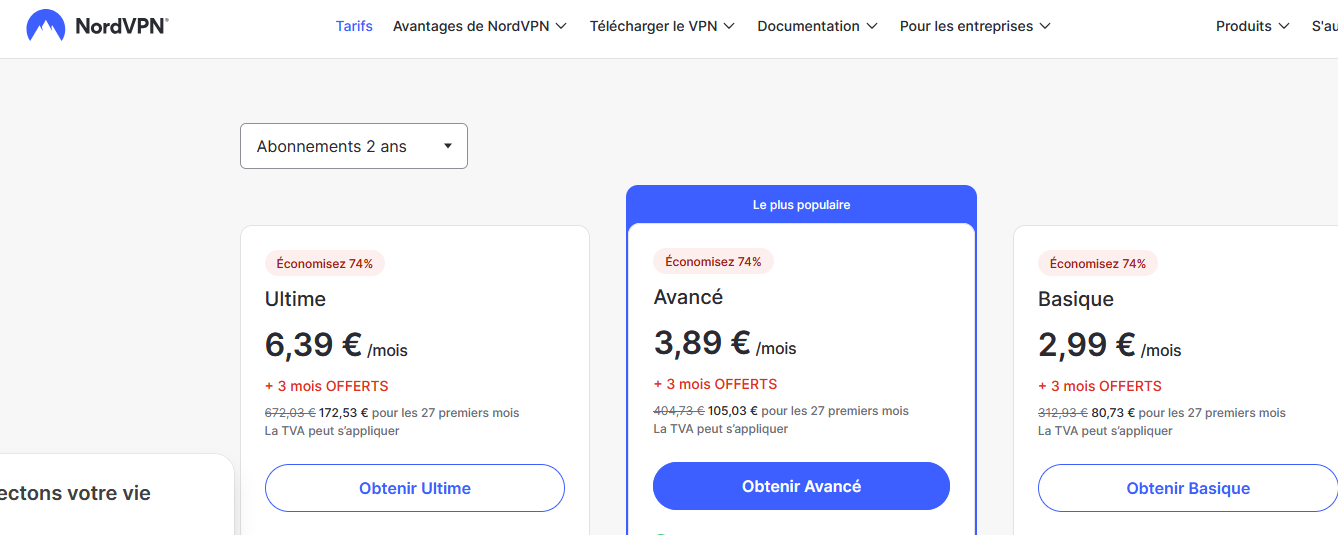Click the NordVPN mountain logo icon

45,26
